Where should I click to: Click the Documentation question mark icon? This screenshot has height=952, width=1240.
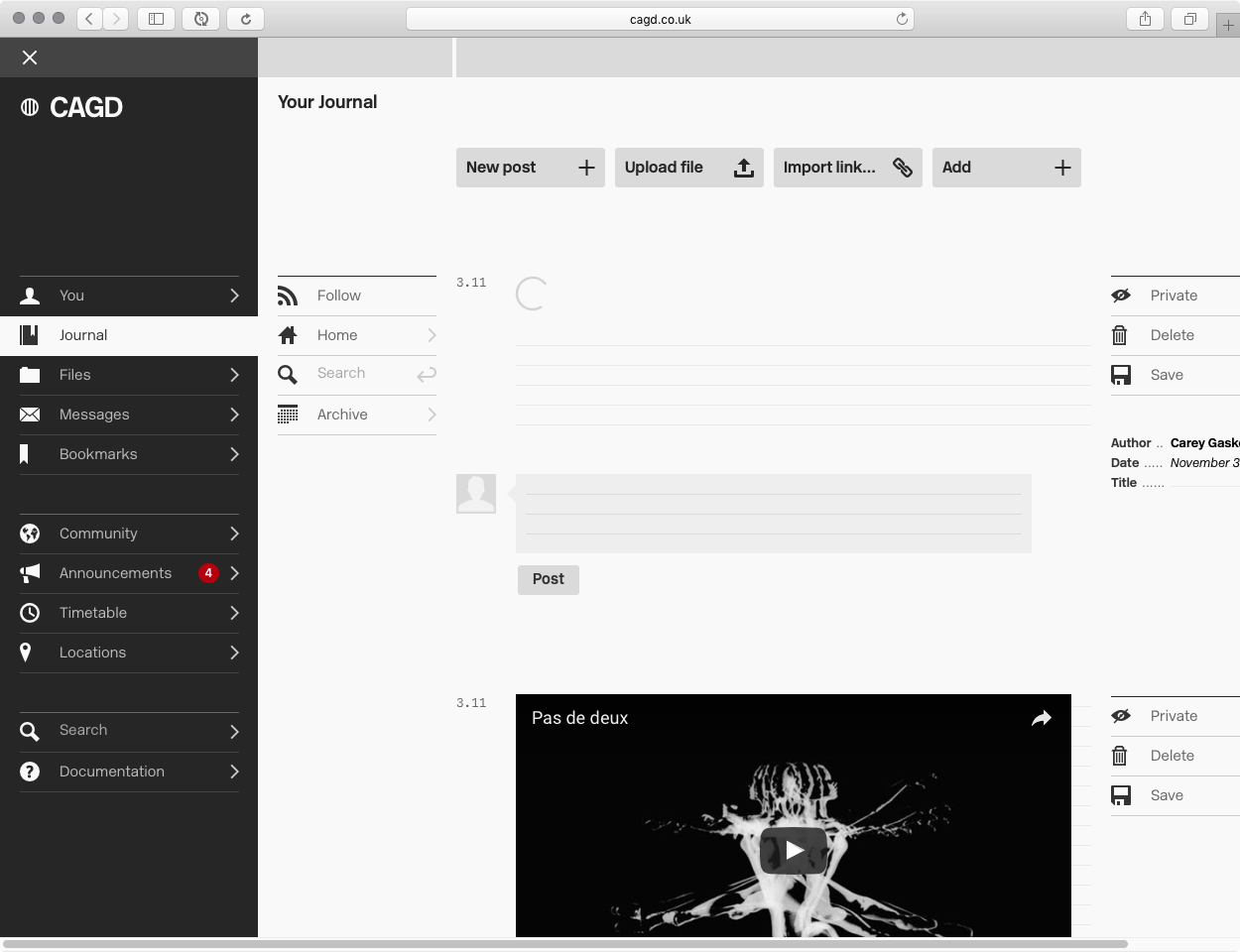tap(30, 772)
